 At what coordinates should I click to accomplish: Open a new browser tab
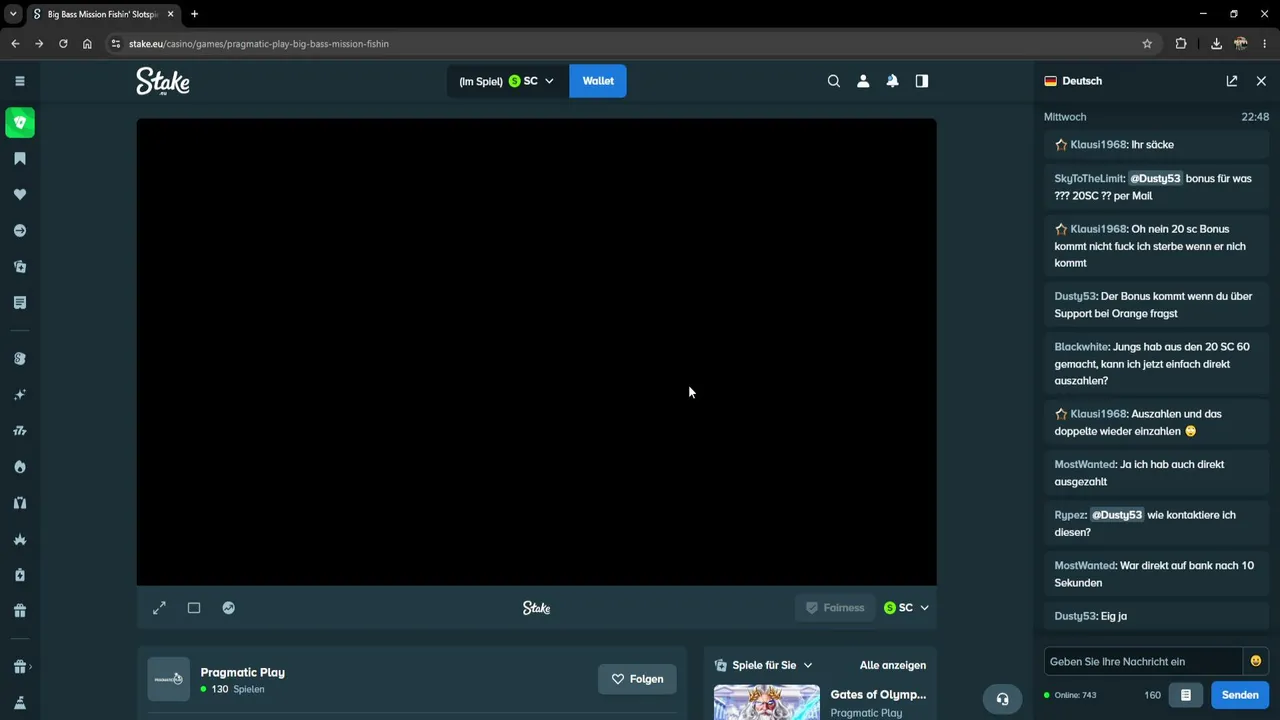(x=194, y=14)
